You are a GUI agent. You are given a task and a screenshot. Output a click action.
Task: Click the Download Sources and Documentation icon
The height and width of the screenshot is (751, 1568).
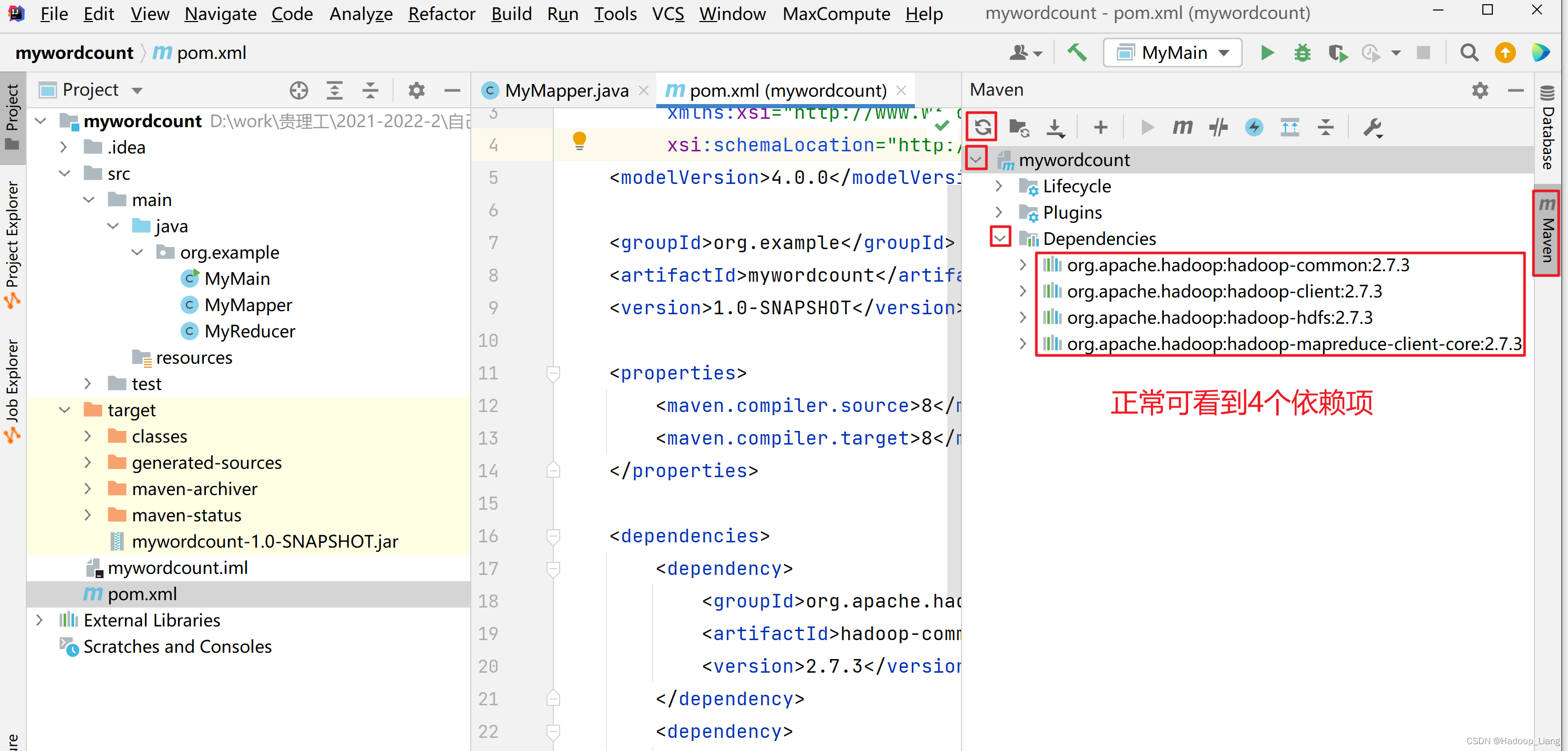[1055, 127]
